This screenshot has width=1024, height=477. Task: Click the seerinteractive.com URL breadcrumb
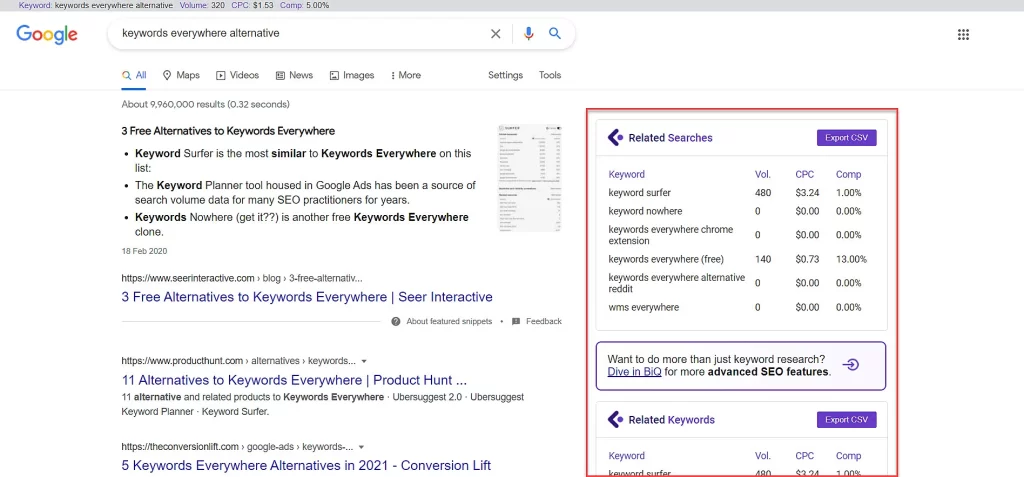242,278
